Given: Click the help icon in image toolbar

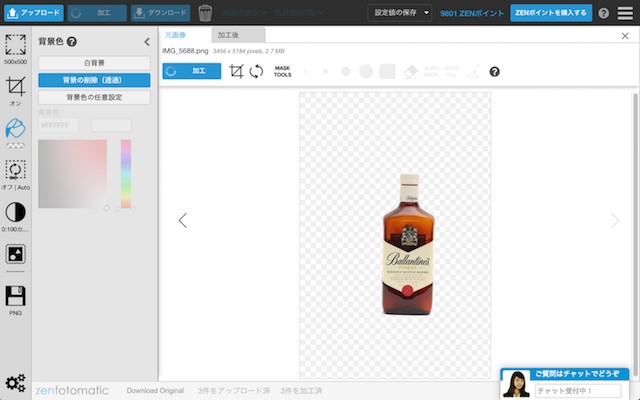Looking at the screenshot, I should (x=494, y=72).
